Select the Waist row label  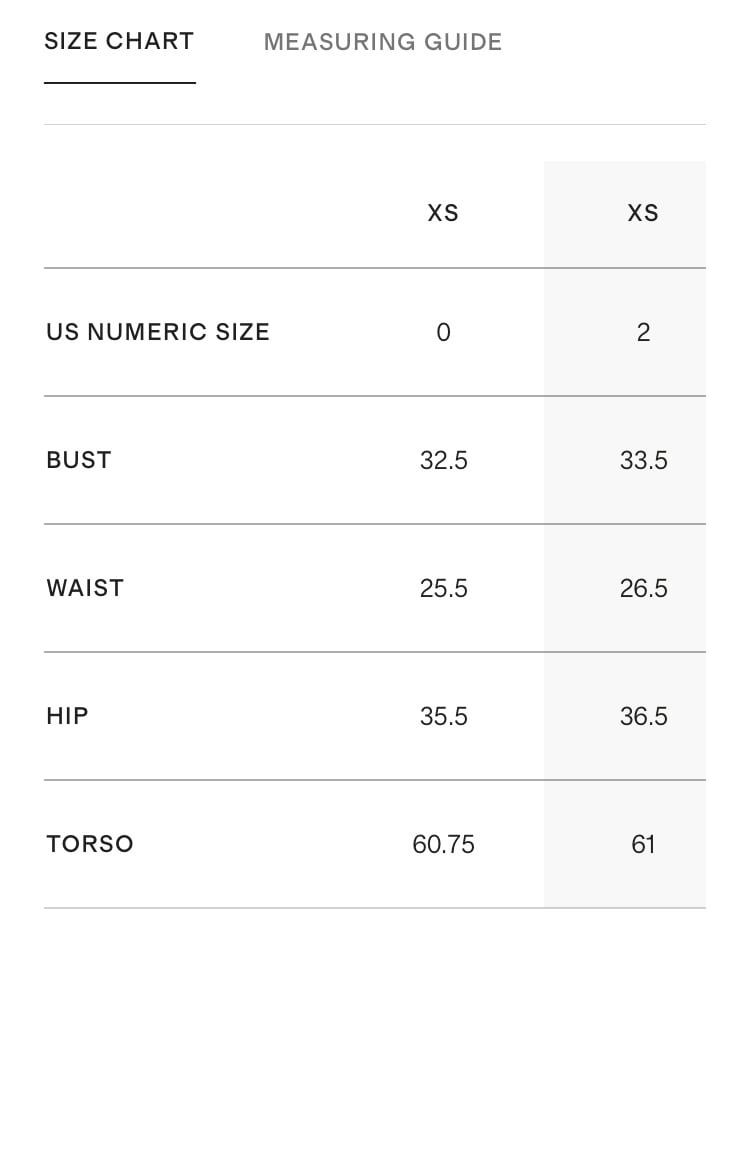(85, 588)
